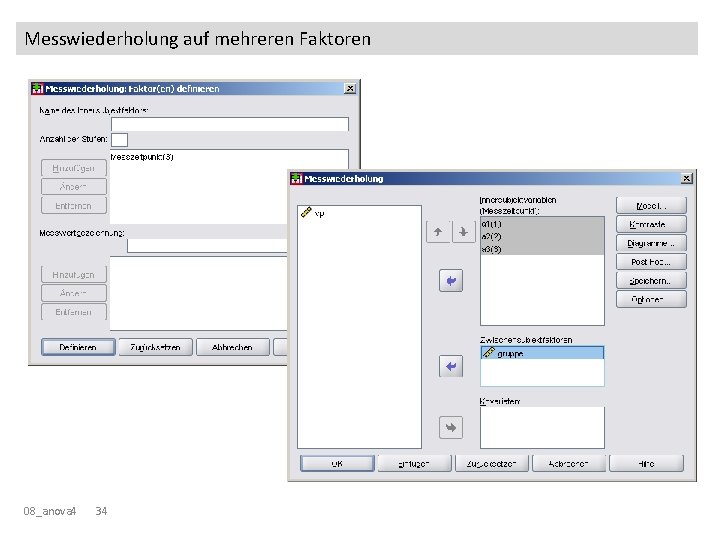Viewport: 720px width, 540px height.
Task: Click gray arrow beside Kovariaten list
Action: point(451,428)
